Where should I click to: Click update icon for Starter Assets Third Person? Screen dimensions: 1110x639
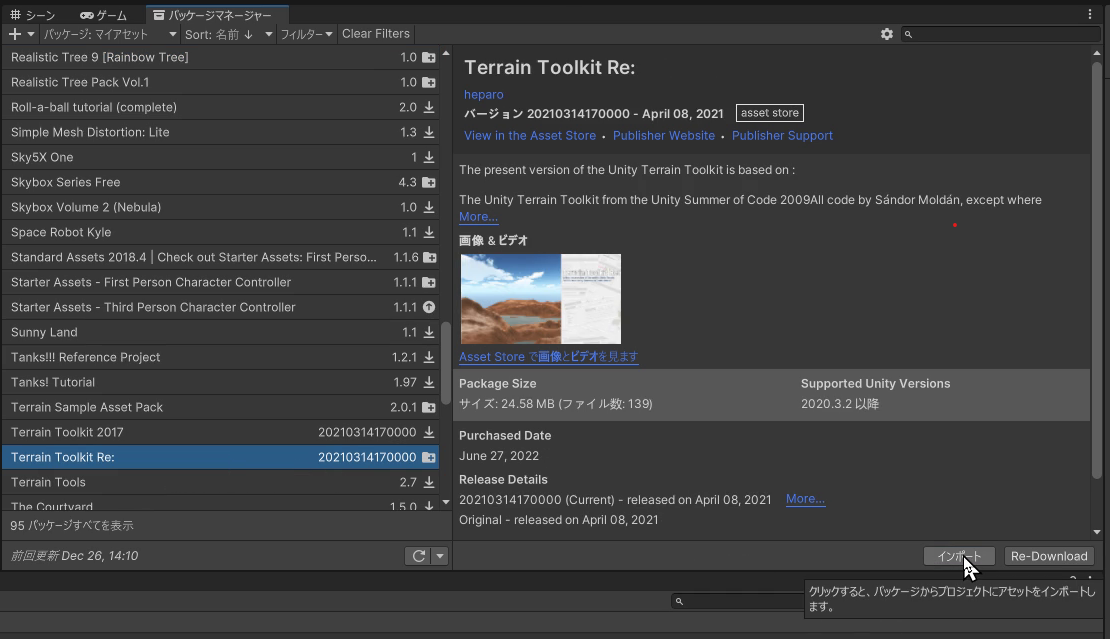tap(429, 307)
